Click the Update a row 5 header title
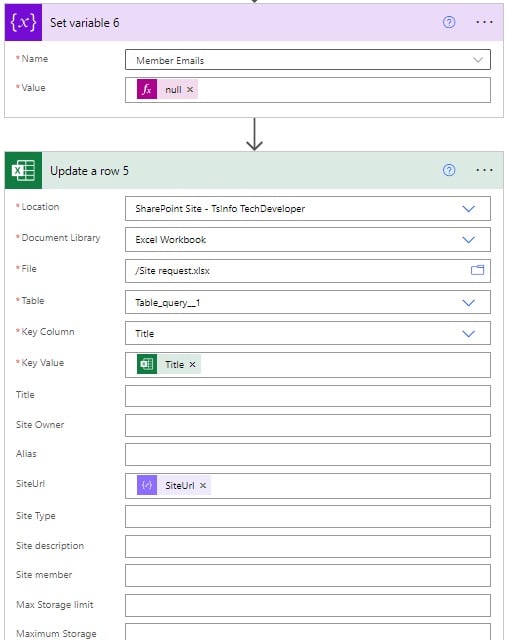507x640 pixels. pos(89,171)
